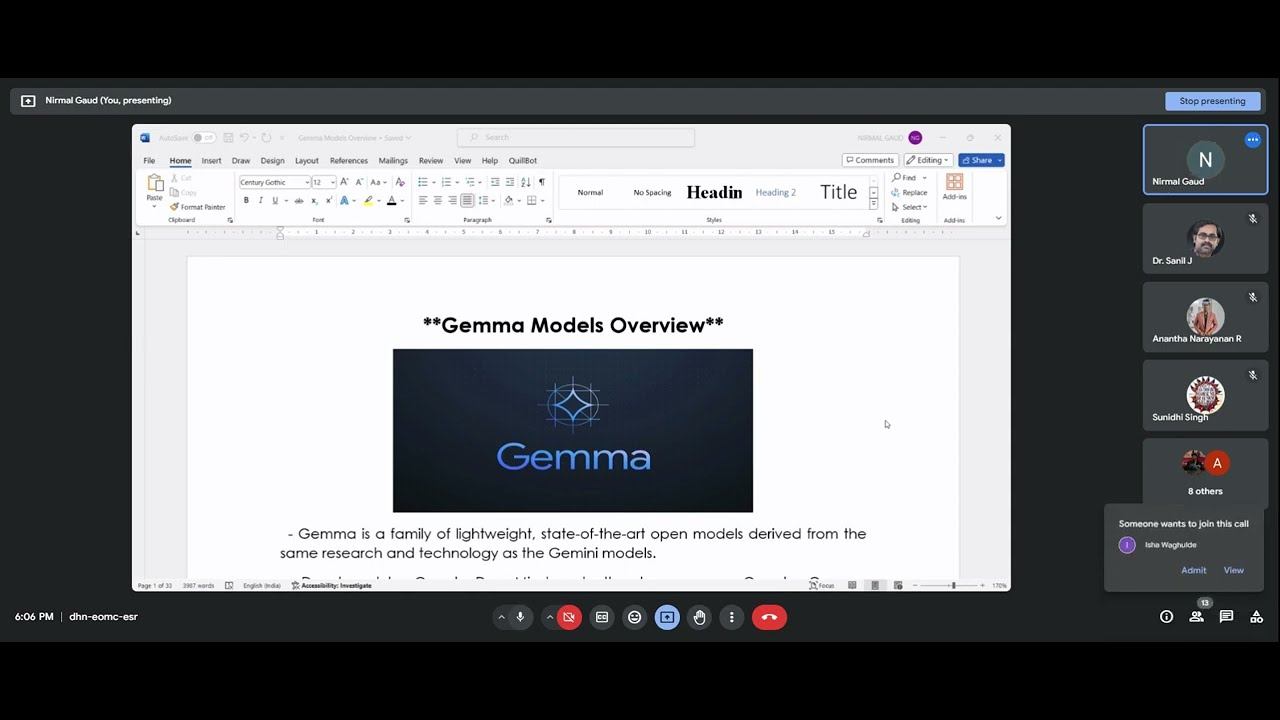
Task: Switch to the Design ribbon tab
Action: pyautogui.click(x=272, y=160)
